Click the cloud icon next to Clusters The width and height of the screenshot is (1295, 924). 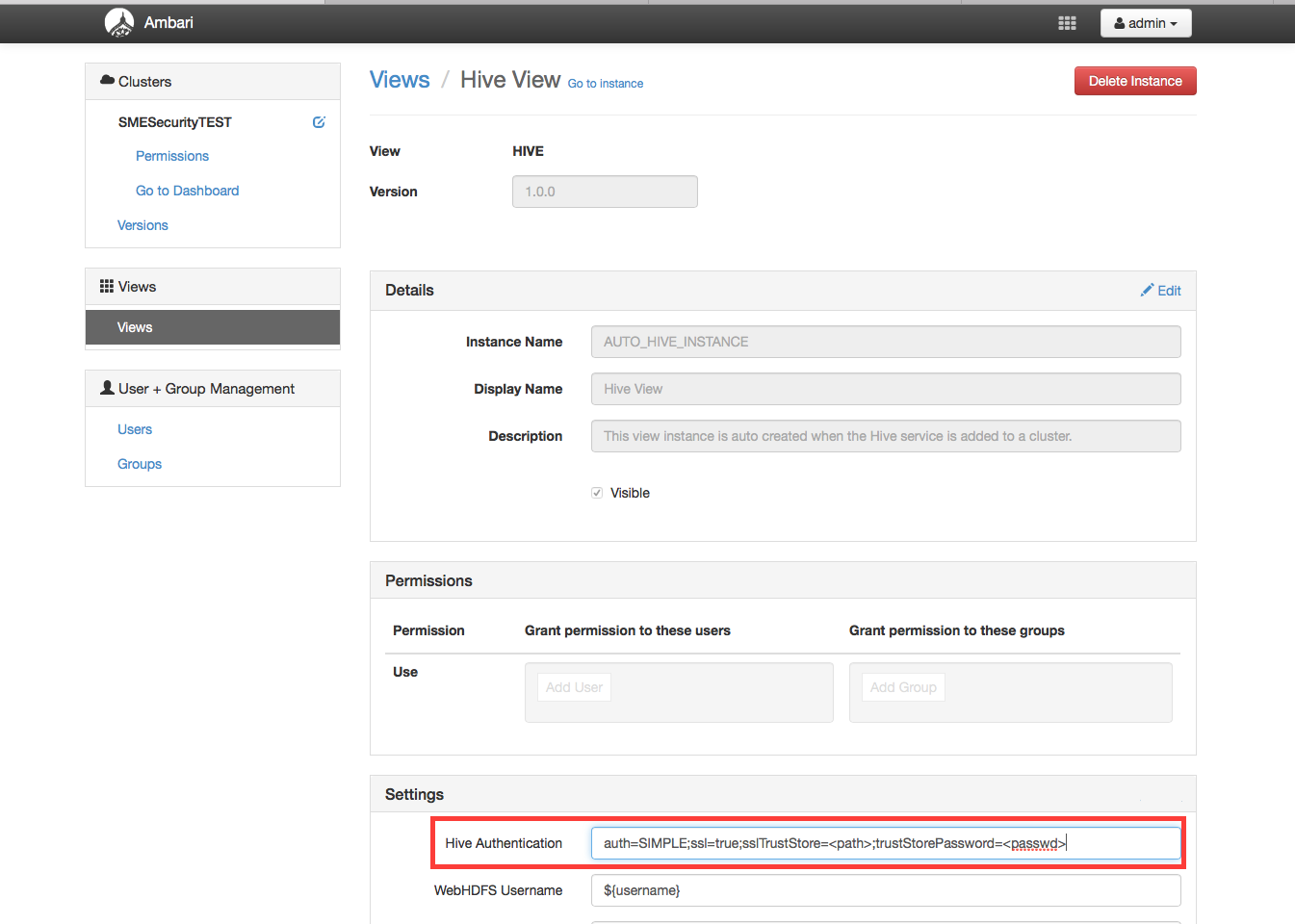(x=107, y=81)
